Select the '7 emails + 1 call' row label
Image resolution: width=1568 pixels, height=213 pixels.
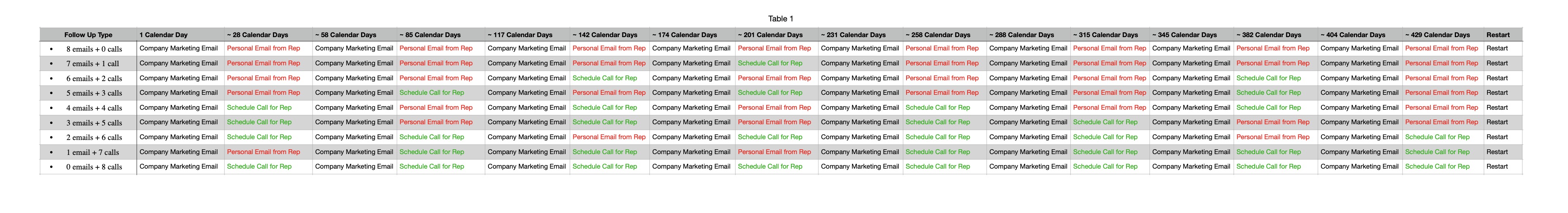(93, 64)
